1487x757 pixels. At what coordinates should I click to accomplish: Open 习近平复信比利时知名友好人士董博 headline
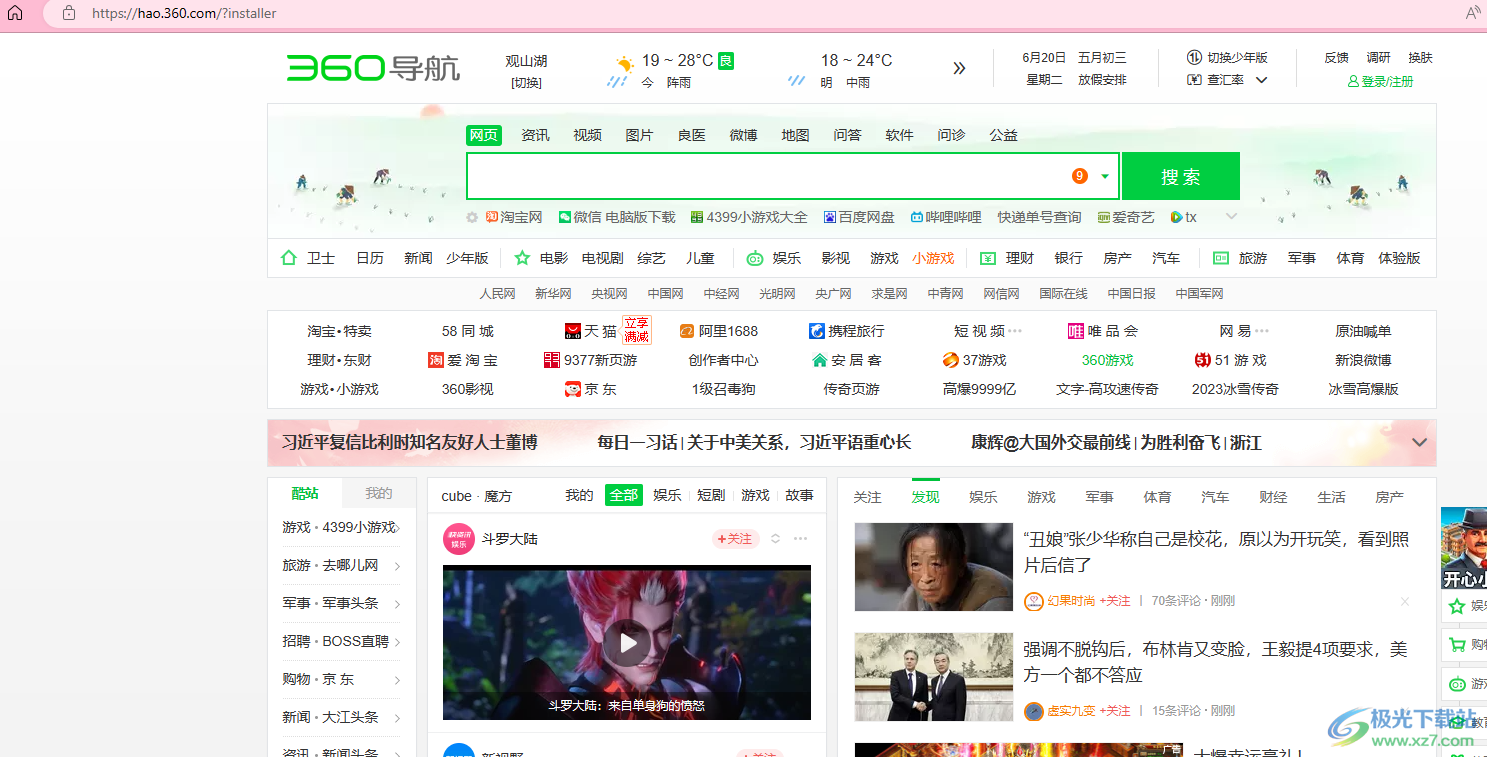(x=410, y=442)
